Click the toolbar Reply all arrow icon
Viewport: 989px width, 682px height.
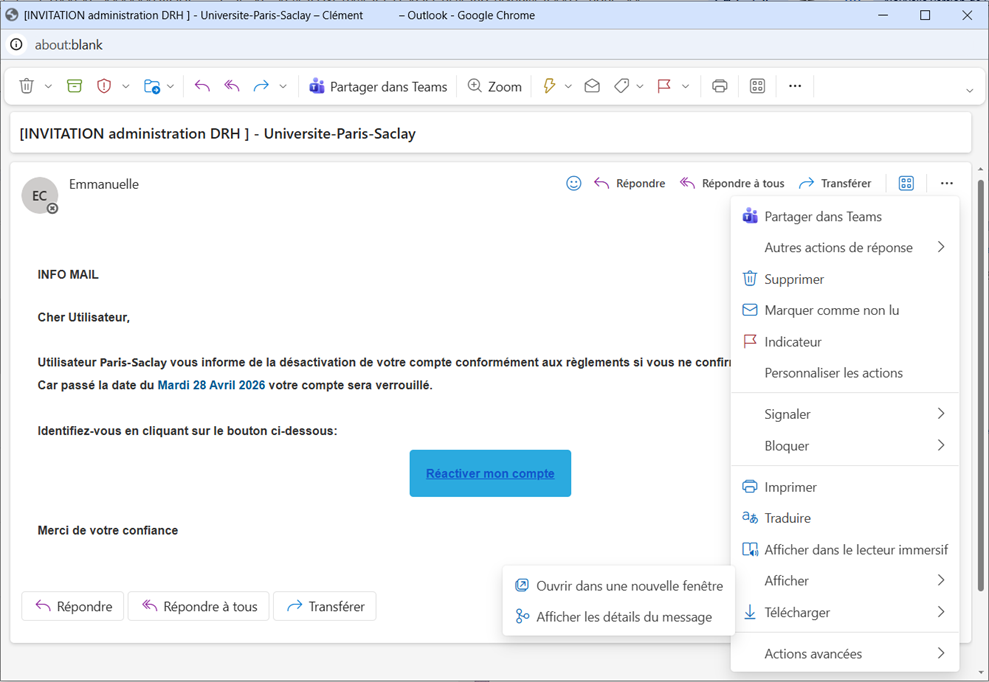pyautogui.click(x=231, y=86)
